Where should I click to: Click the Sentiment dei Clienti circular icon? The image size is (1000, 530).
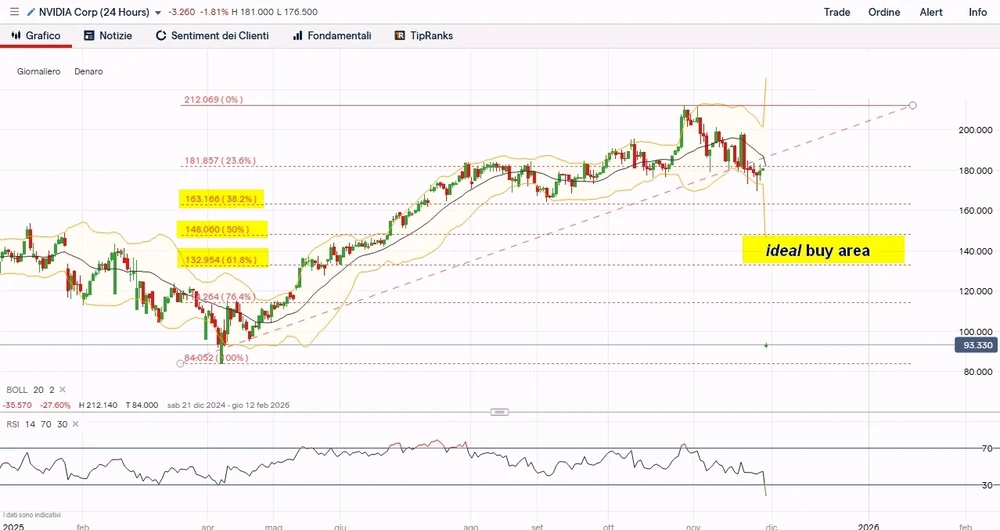[x=161, y=36]
